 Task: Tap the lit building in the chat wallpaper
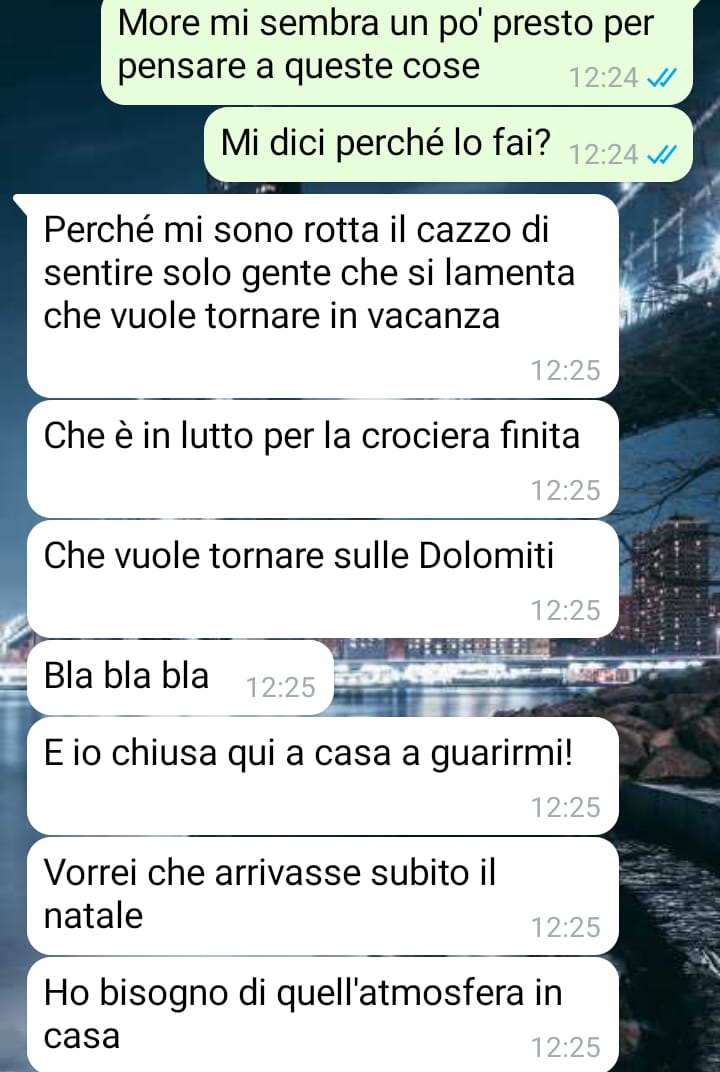pos(671,585)
